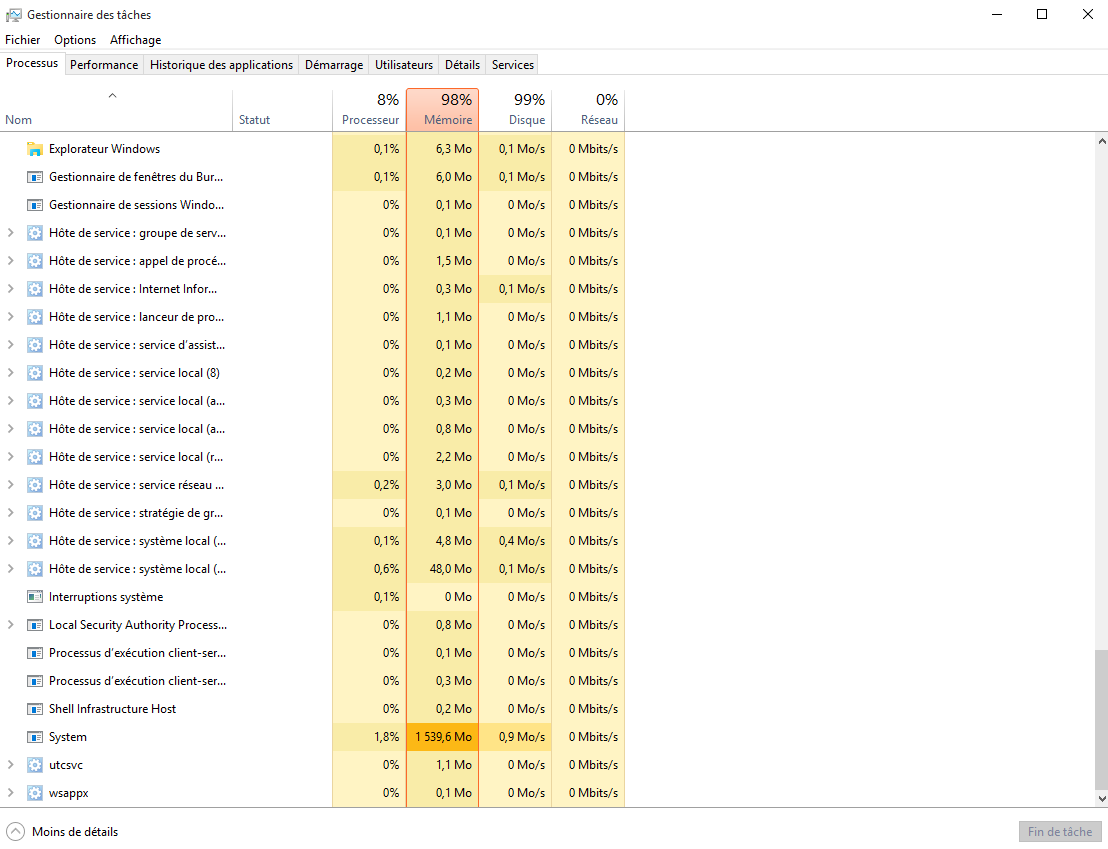Click the Shell Infrastructure Host icon
The height and width of the screenshot is (849, 1108).
(x=35, y=709)
